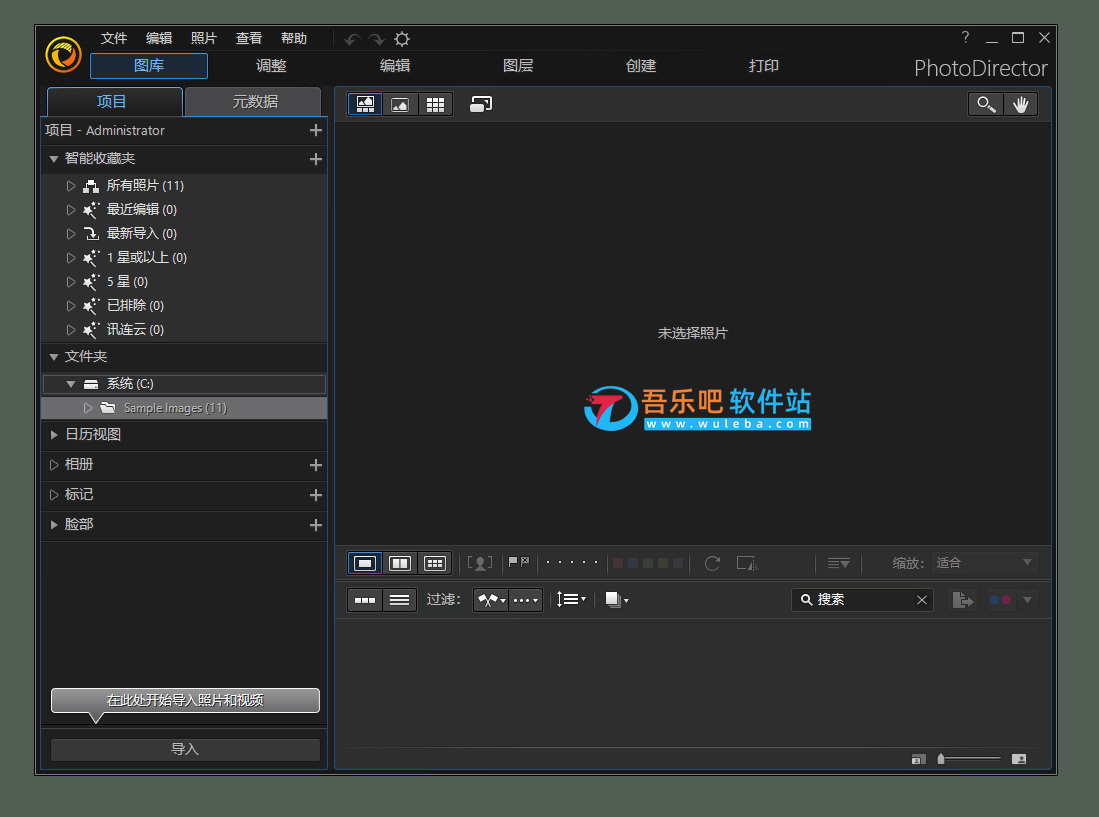Clear search with X icon

[922, 600]
